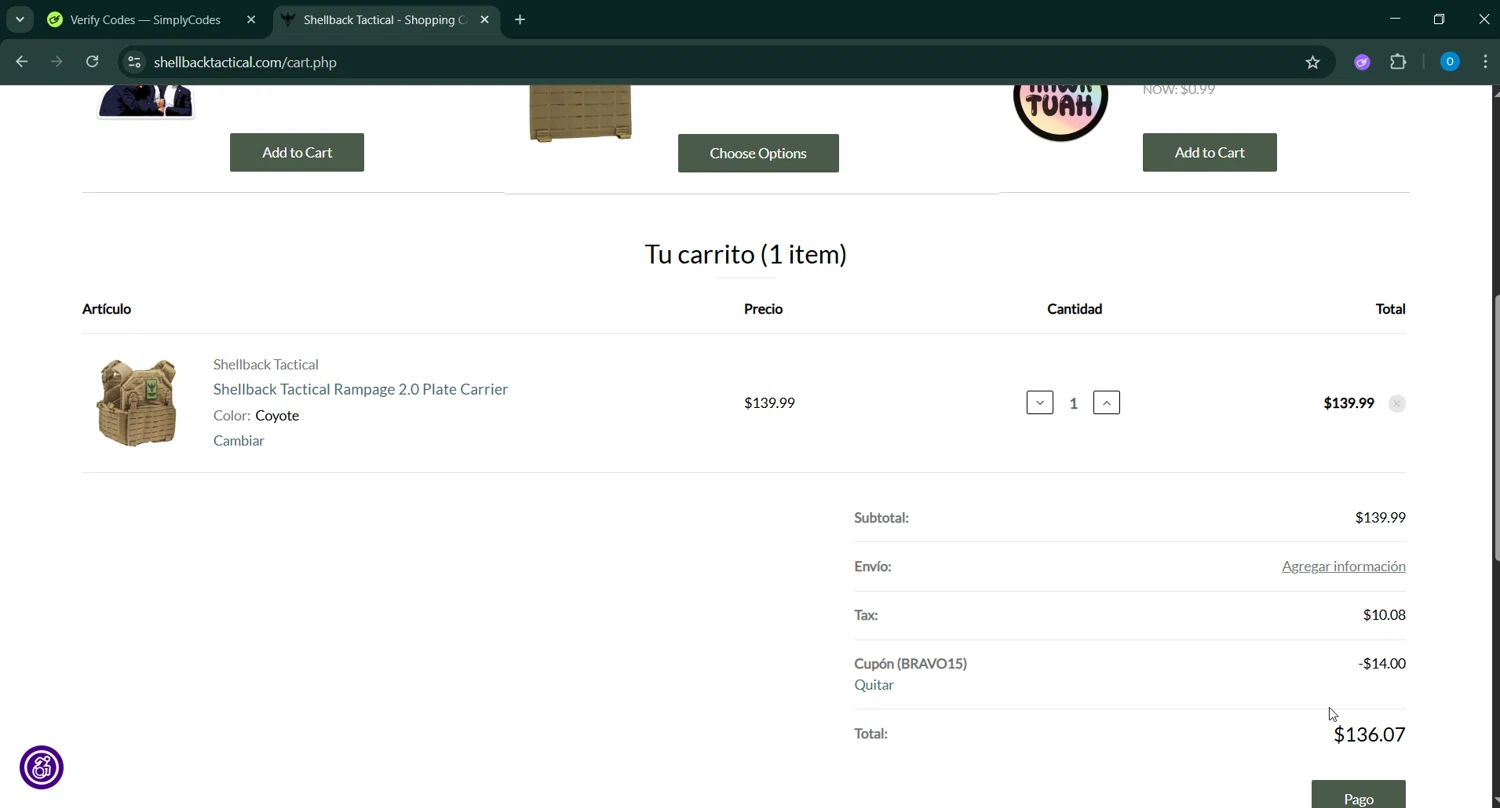Click the address bar URL
The image size is (1500, 808).
[x=245, y=62]
